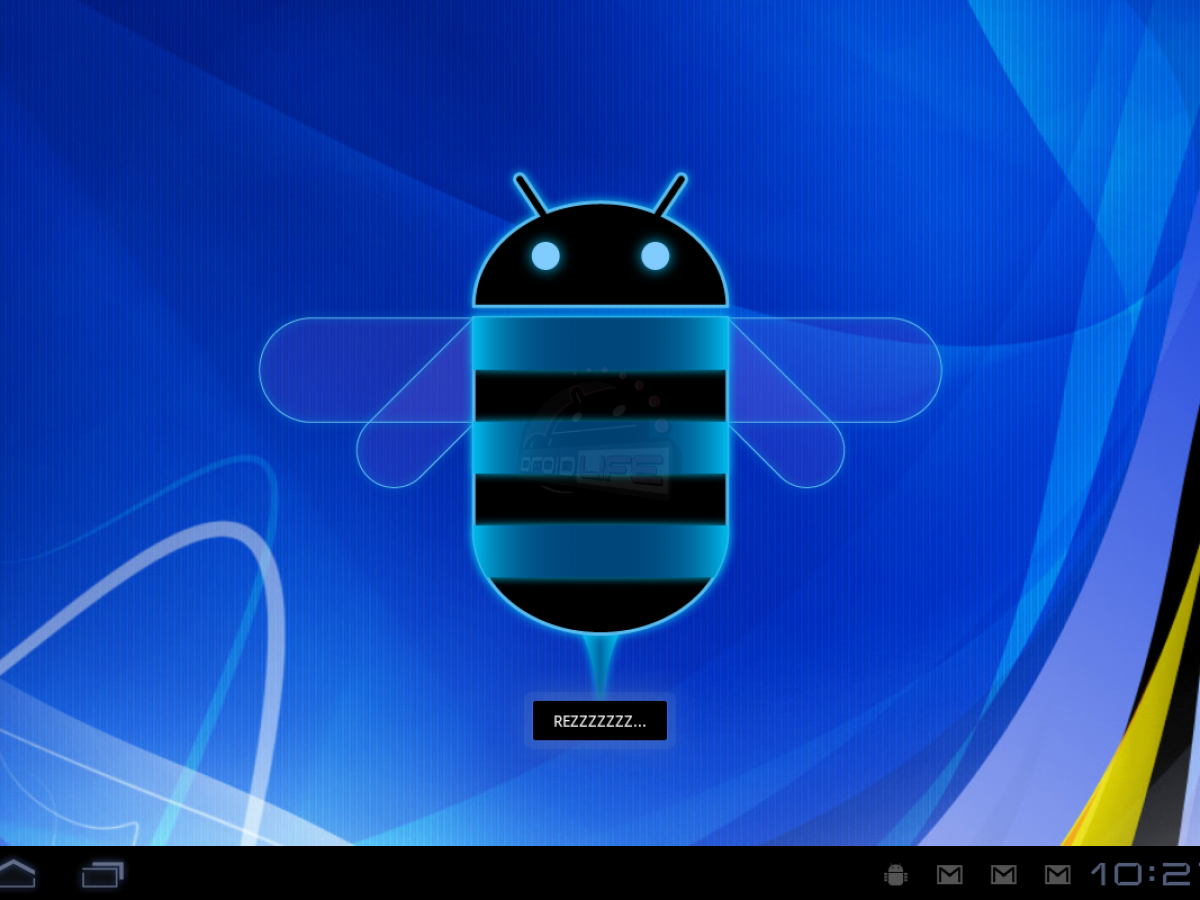Open the first Gmail notification icon
Image resolution: width=1200 pixels, height=900 pixels.
[x=949, y=875]
